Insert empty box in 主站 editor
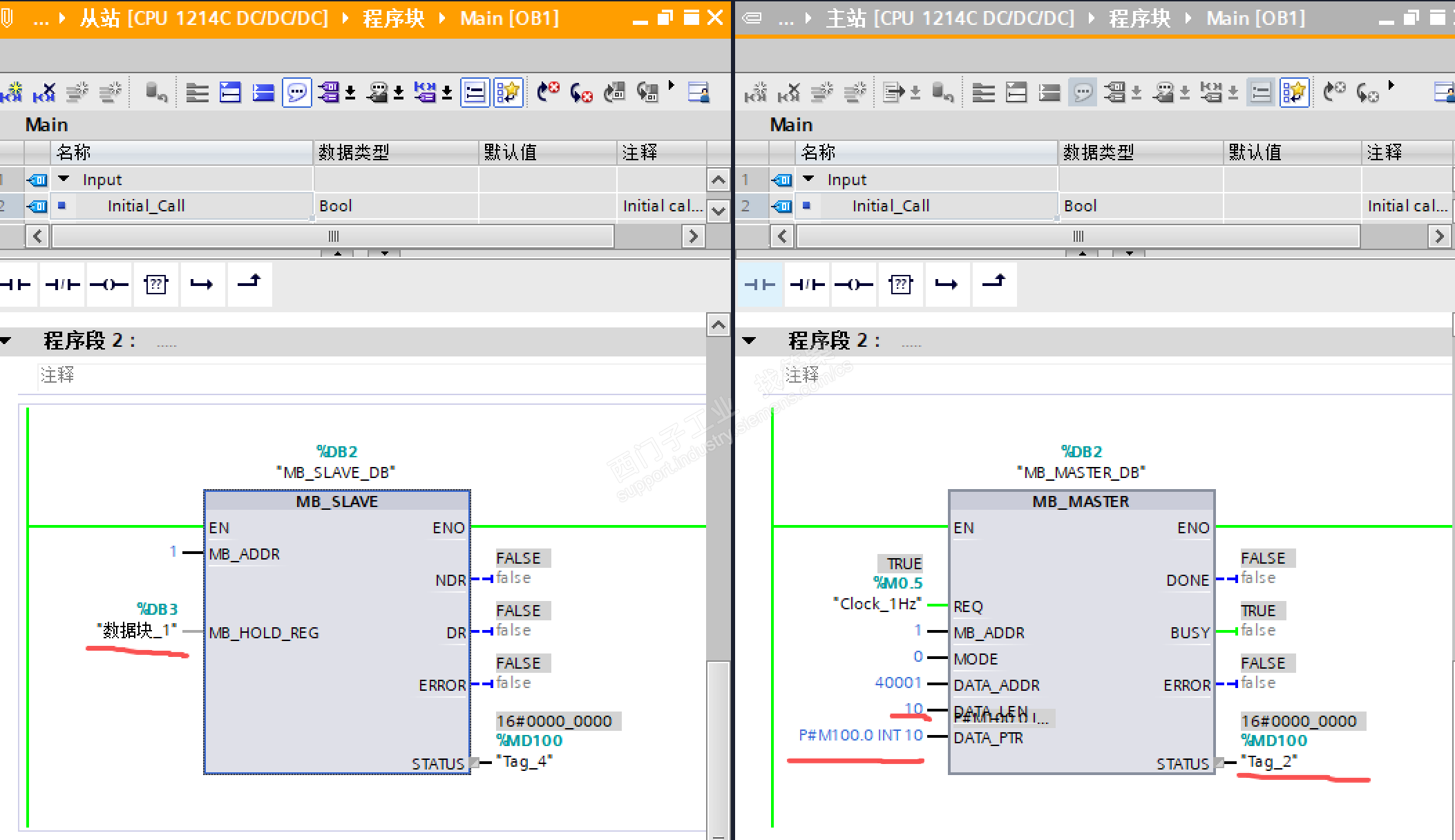Screen dimensions: 1455x840 (x=900, y=284)
